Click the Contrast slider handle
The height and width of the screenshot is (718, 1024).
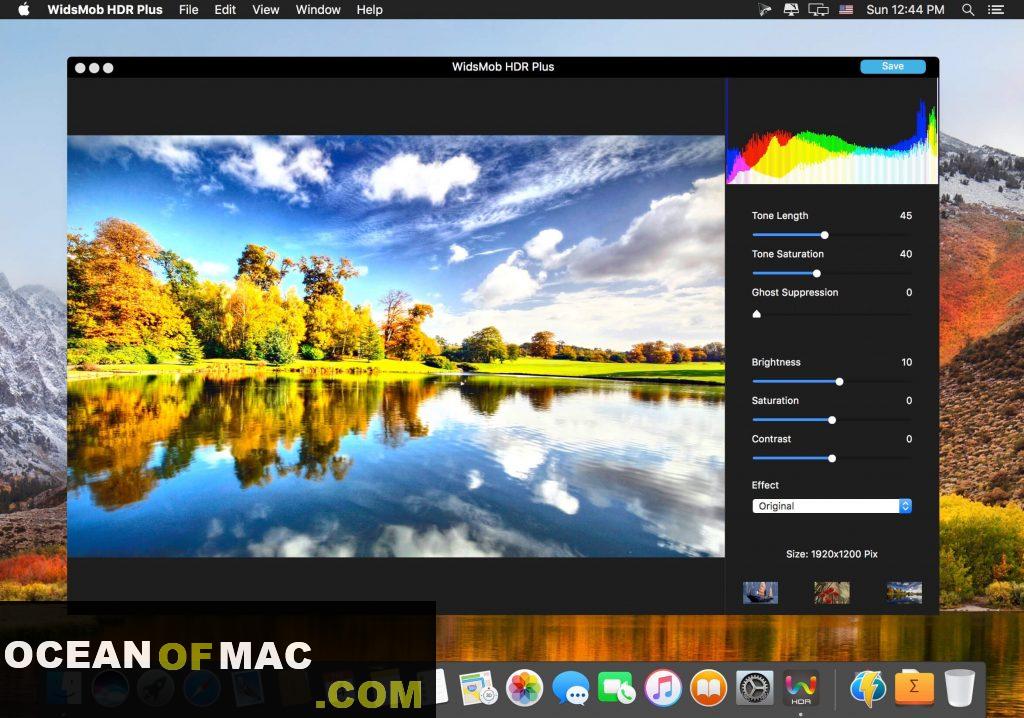click(832, 459)
